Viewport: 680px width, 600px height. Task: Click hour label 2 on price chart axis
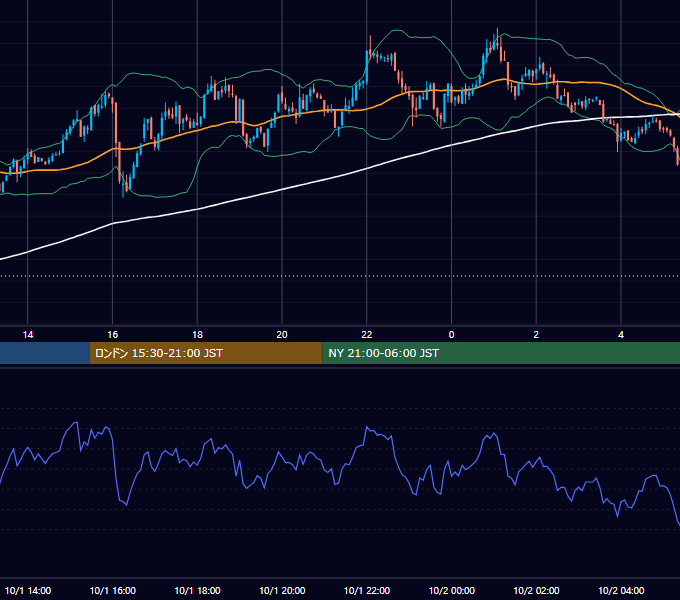coord(536,335)
